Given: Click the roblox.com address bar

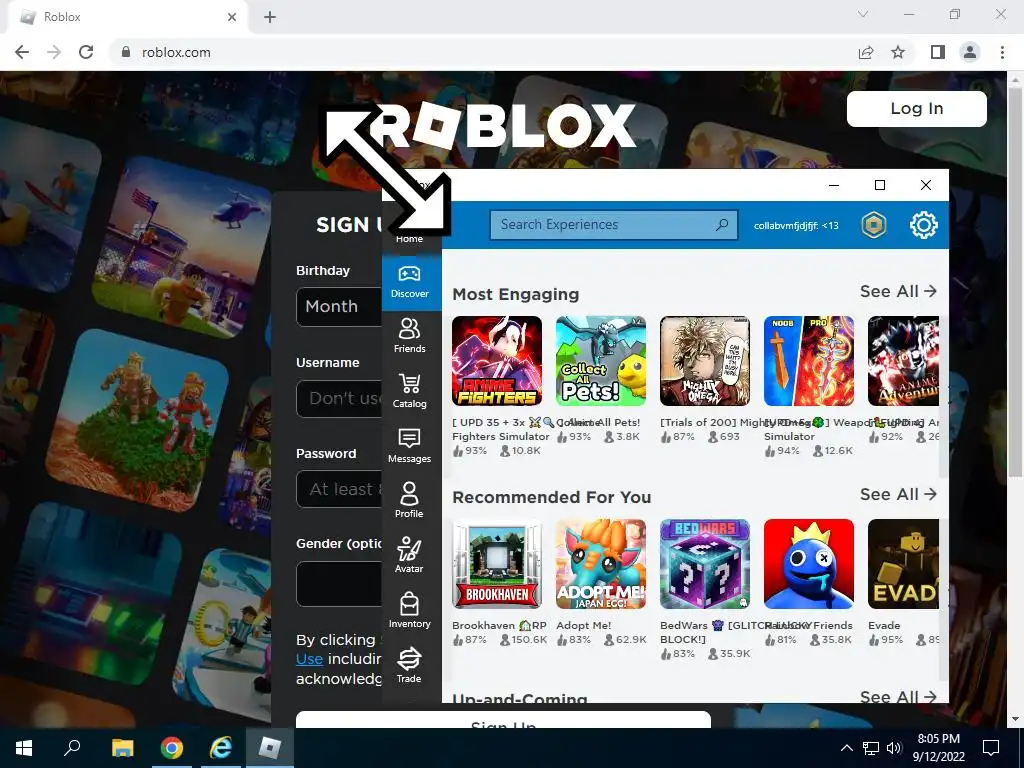Looking at the screenshot, I should (x=483, y=52).
